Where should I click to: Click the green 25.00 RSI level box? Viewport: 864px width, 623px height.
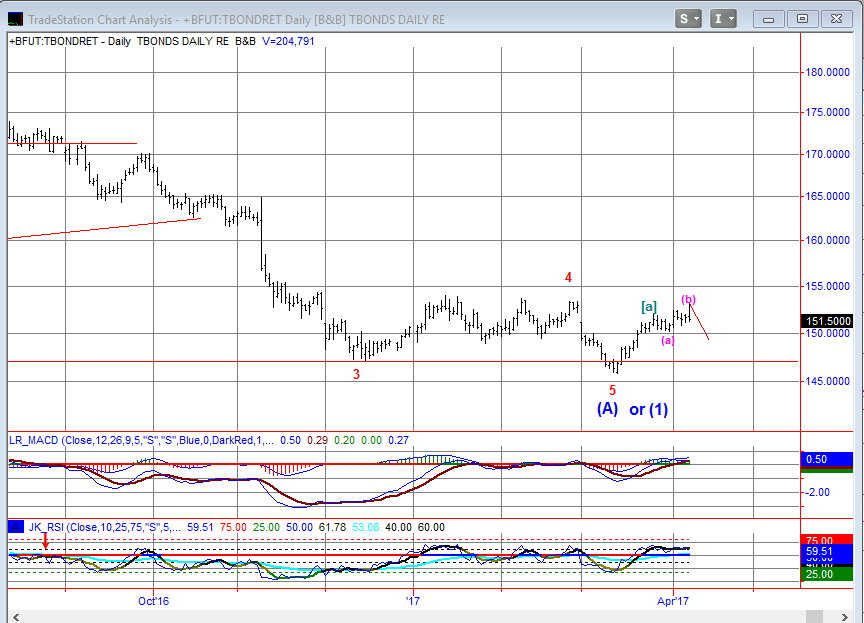click(x=827, y=575)
